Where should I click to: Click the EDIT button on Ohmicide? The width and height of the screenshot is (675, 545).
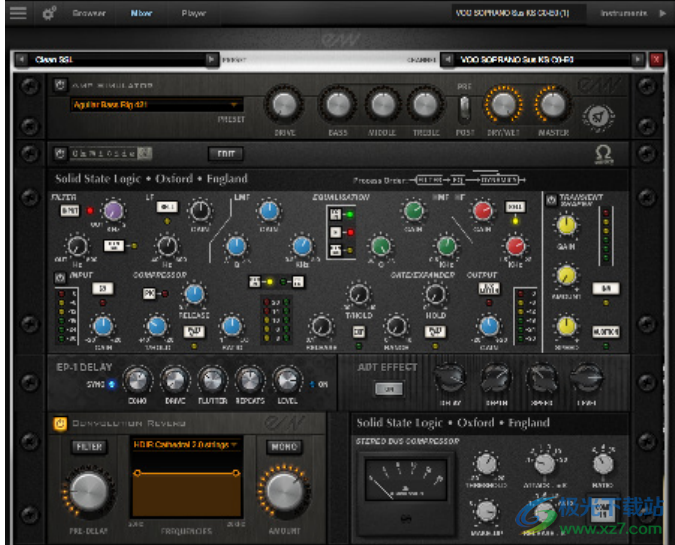click(x=226, y=154)
